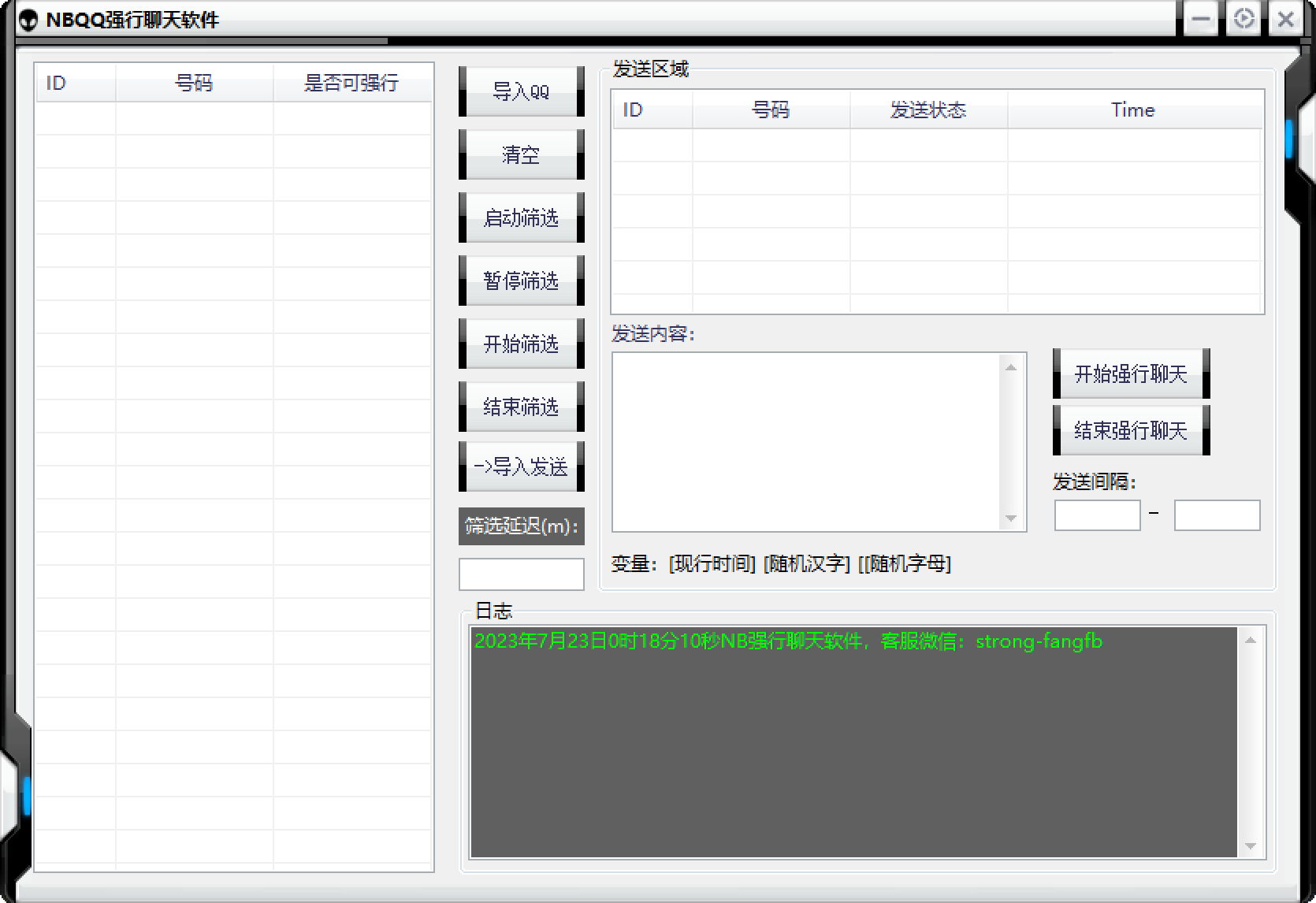The image size is (1316, 903).
Task: Click the 日志 group title
Action: point(494,611)
